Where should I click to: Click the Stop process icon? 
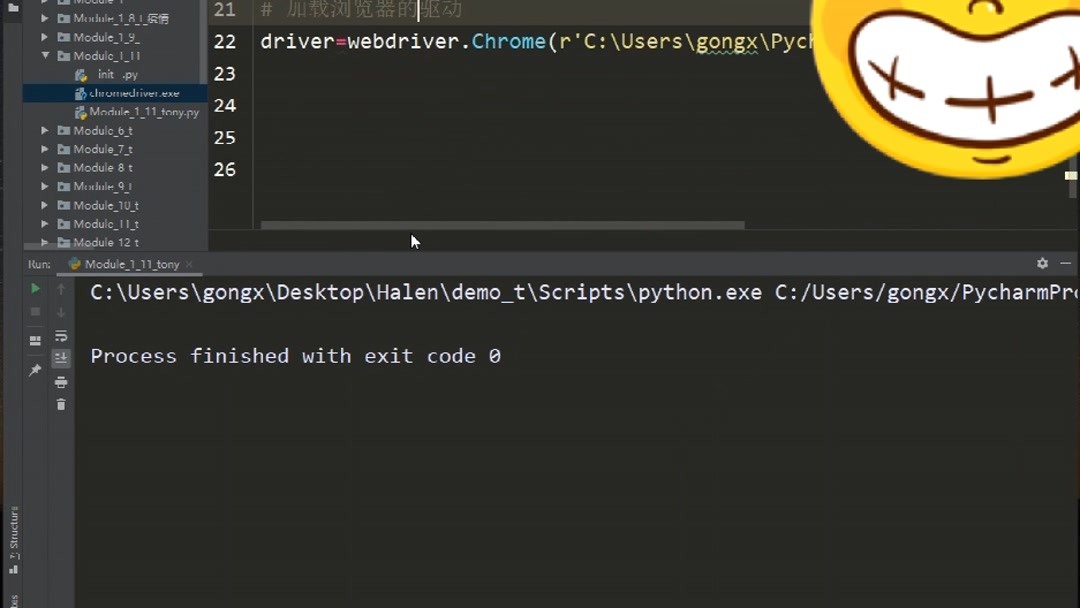click(35, 310)
